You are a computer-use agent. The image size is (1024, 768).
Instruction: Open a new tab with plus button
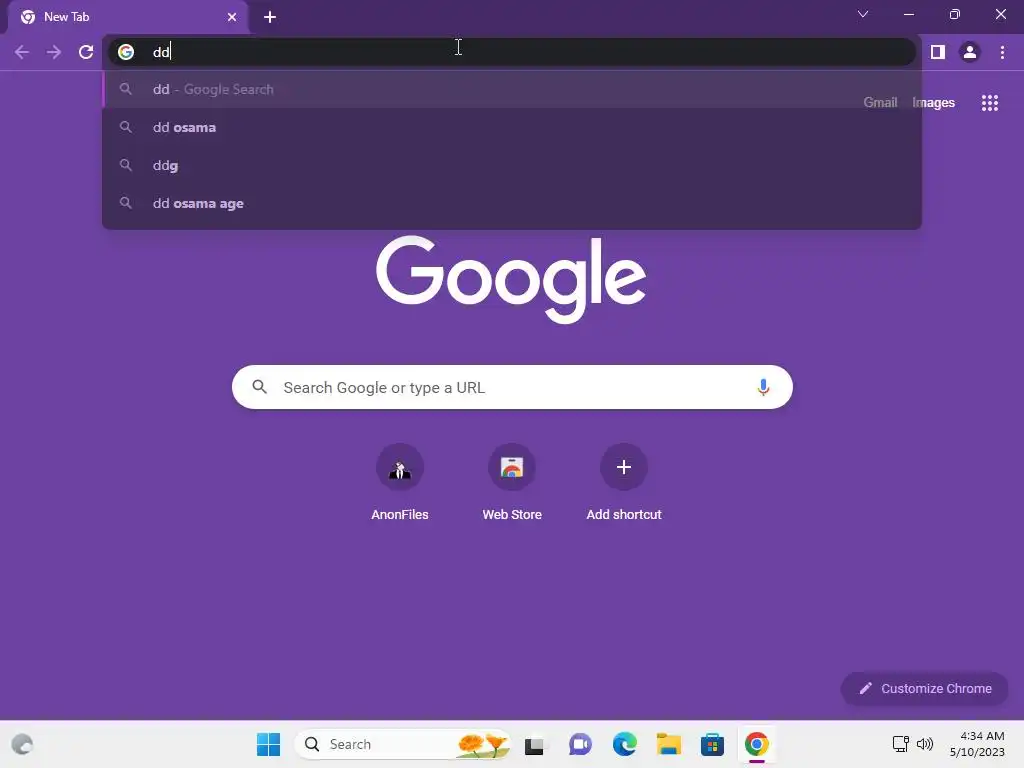point(270,17)
